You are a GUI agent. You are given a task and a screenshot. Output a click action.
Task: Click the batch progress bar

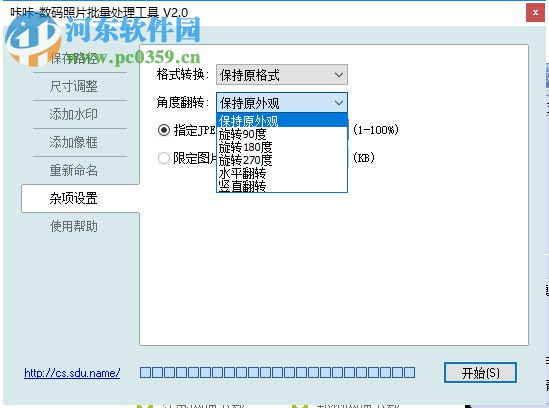tap(277, 372)
